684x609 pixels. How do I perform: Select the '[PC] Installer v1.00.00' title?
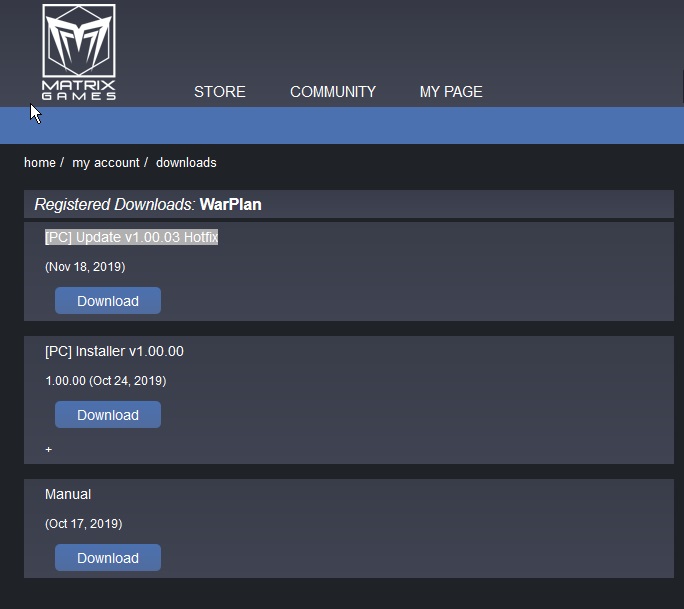point(114,351)
